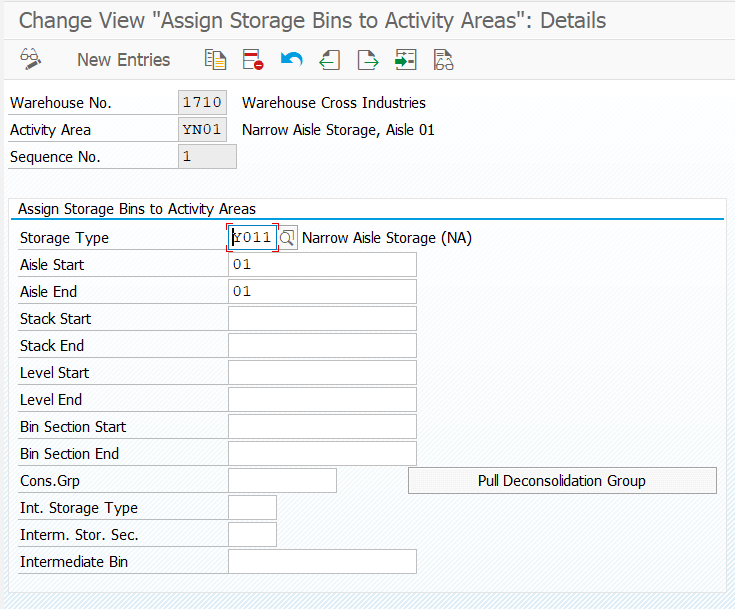Click the Display/Change toggle glasses icon
This screenshot has height=609, width=735.
coord(30,60)
